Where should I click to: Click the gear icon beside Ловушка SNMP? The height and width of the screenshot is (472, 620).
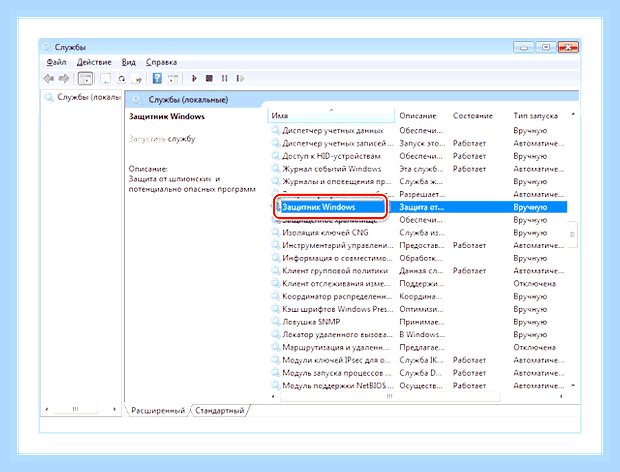point(275,322)
